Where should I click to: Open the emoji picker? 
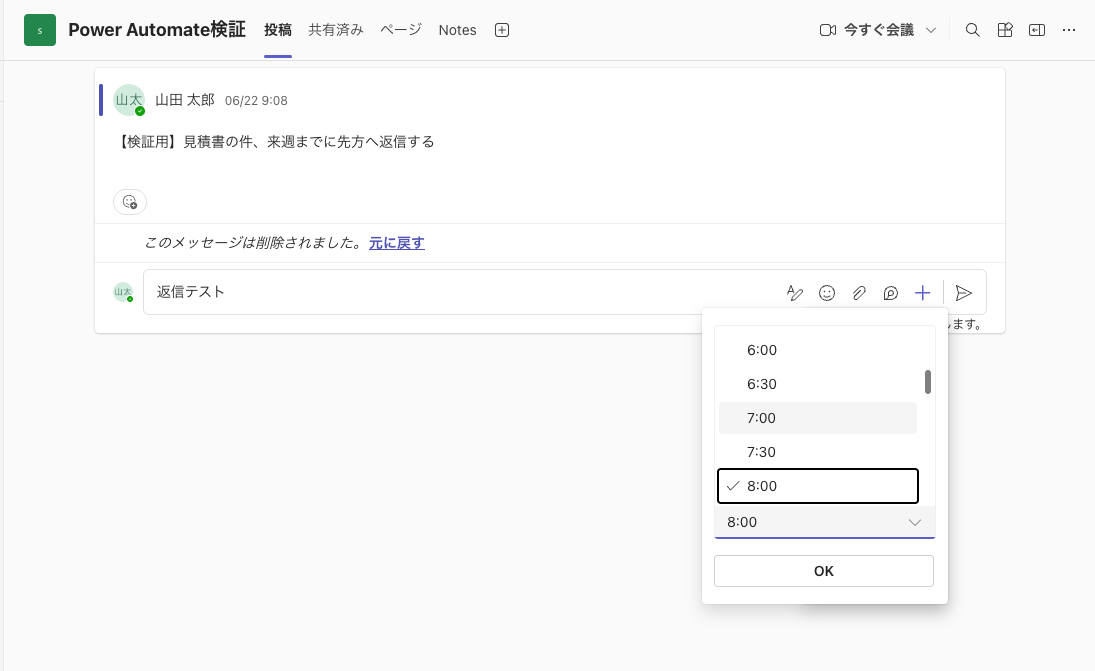pyautogui.click(x=827, y=293)
